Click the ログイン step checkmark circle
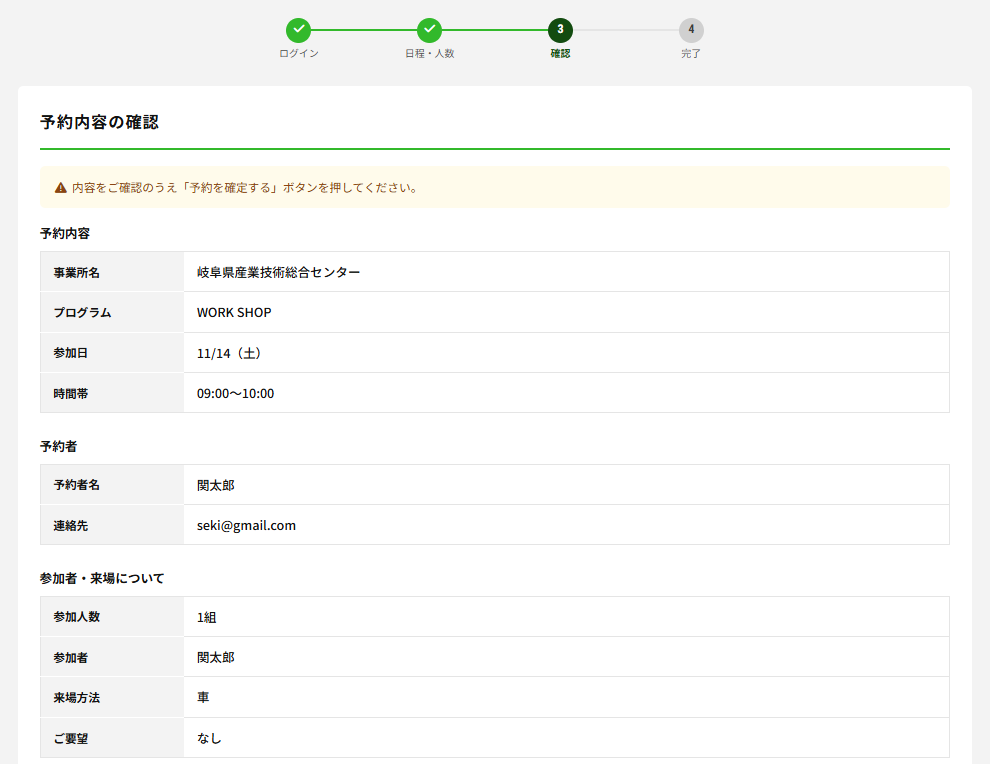990x764 pixels. [x=299, y=30]
